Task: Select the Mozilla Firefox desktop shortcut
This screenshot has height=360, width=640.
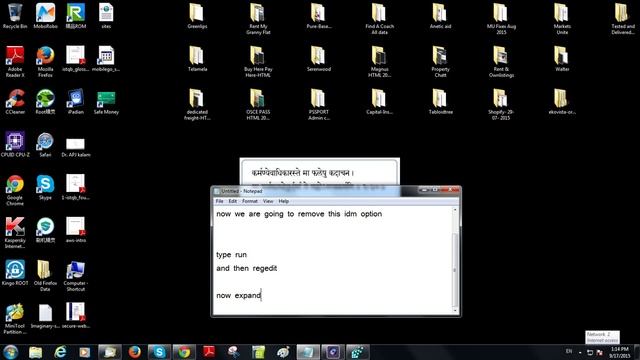Action: click(45, 62)
